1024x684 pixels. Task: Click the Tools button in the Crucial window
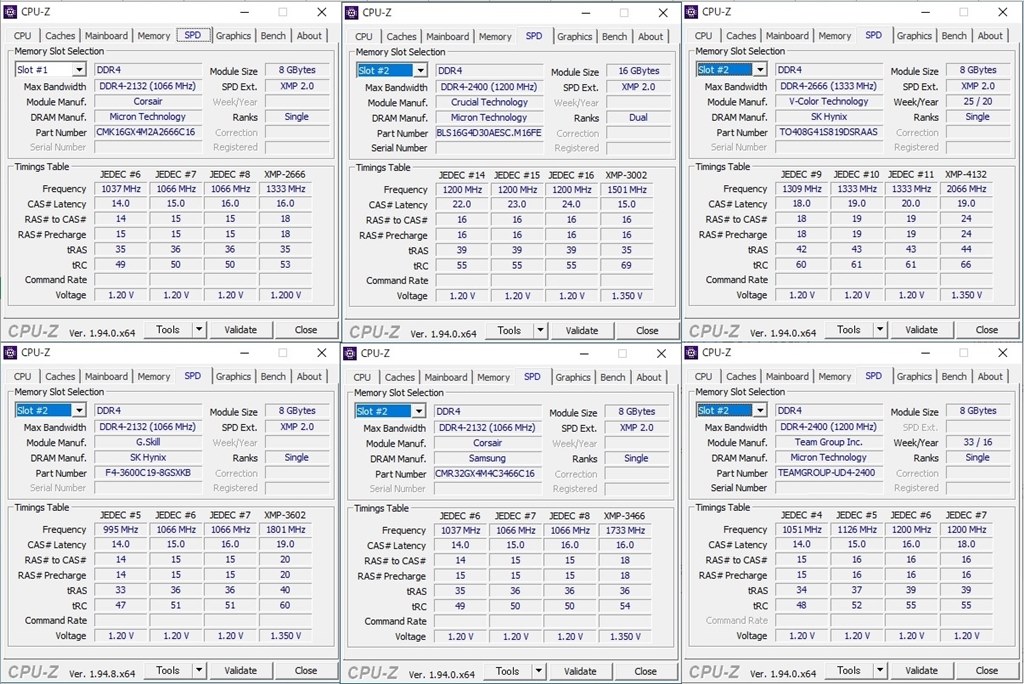pyautogui.click(x=509, y=331)
